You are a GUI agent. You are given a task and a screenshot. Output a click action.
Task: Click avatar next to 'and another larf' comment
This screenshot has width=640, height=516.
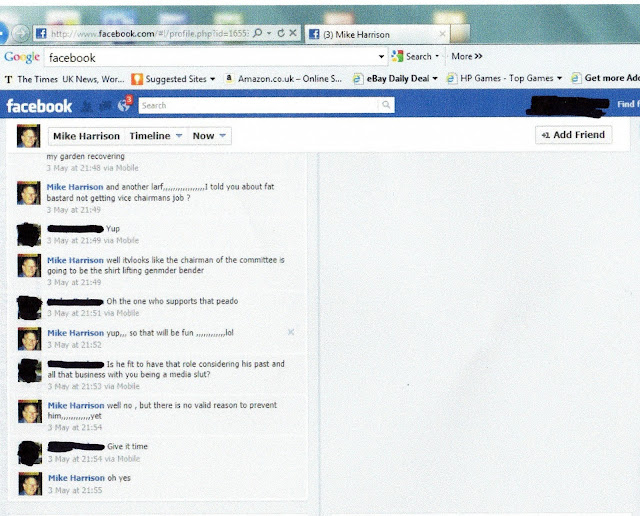point(29,193)
